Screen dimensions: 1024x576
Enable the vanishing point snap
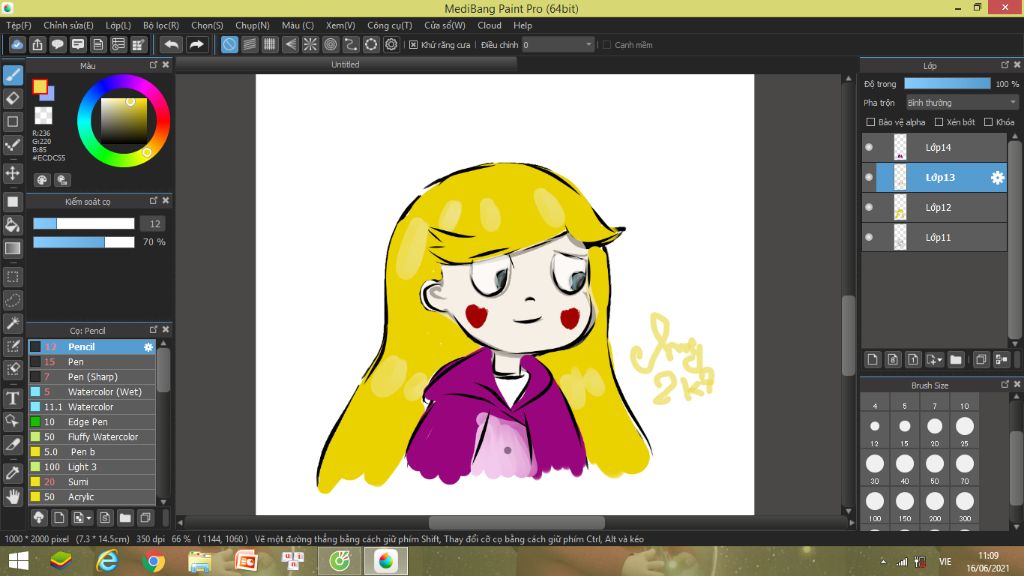[x=290, y=44]
